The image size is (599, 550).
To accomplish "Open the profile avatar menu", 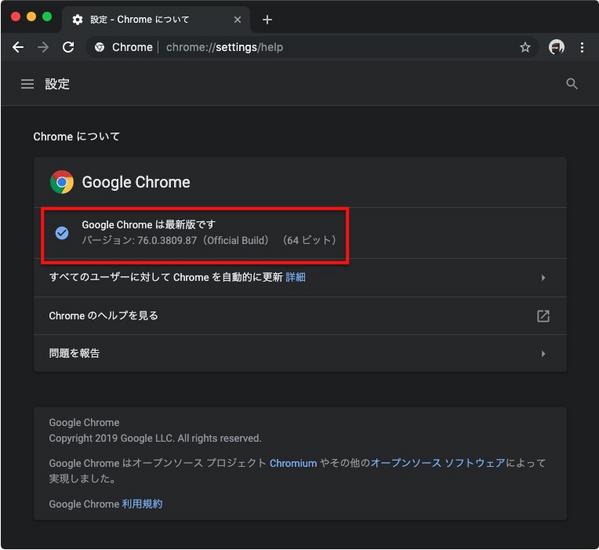I will pyautogui.click(x=556, y=47).
